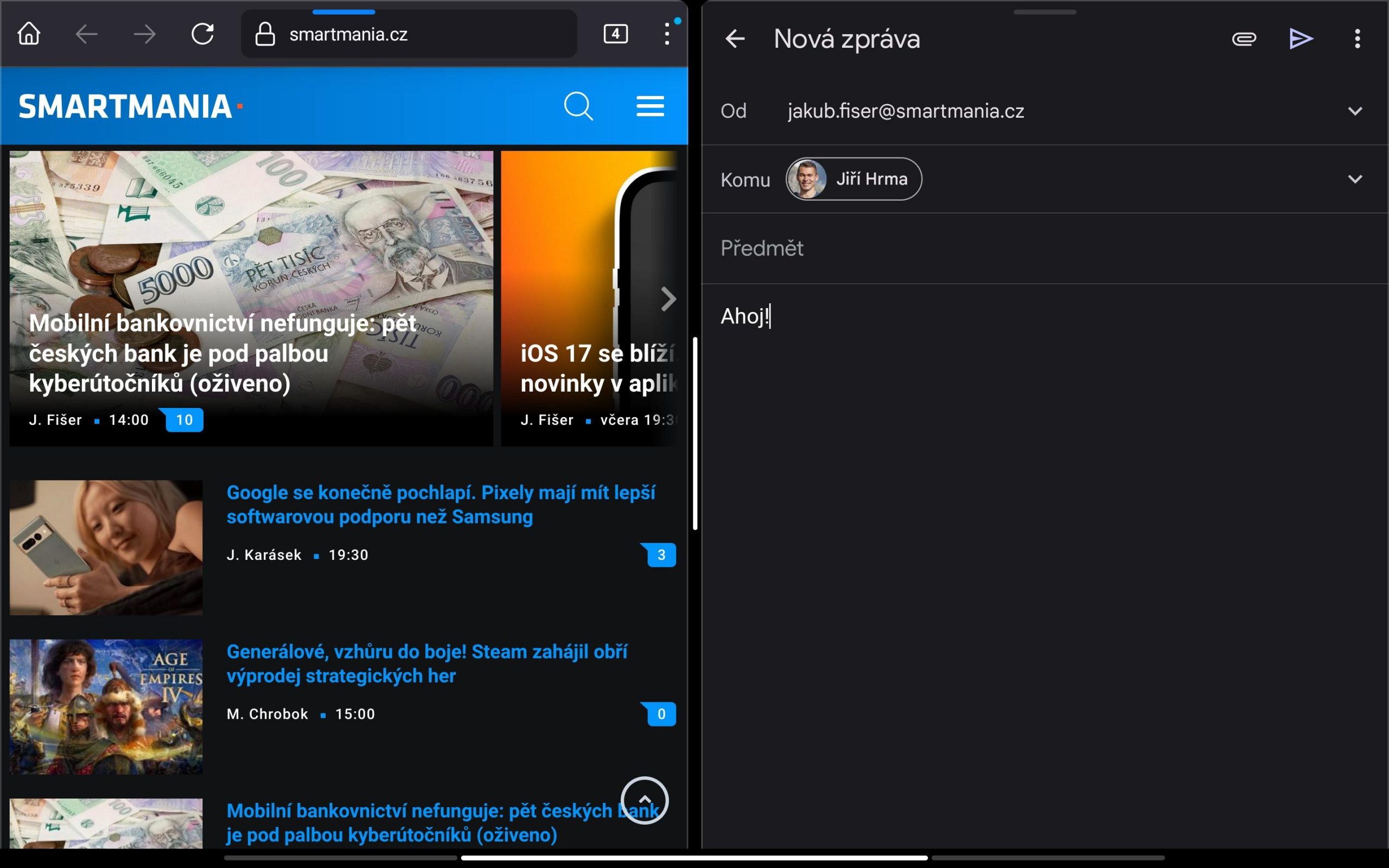Click the Age of Empires IV thumbnail
1389x868 pixels.
tap(106, 707)
